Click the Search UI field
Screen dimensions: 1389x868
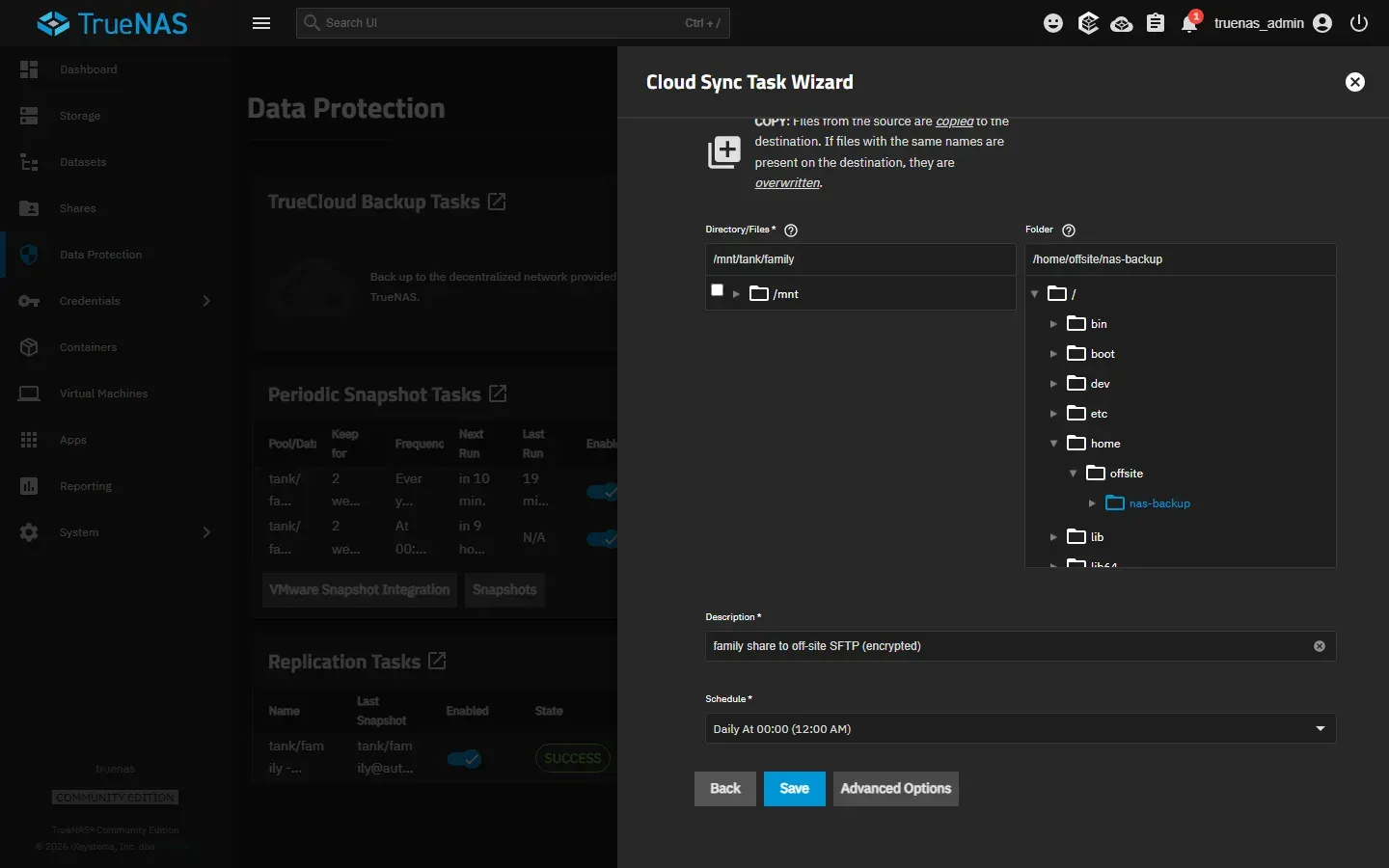pos(513,23)
